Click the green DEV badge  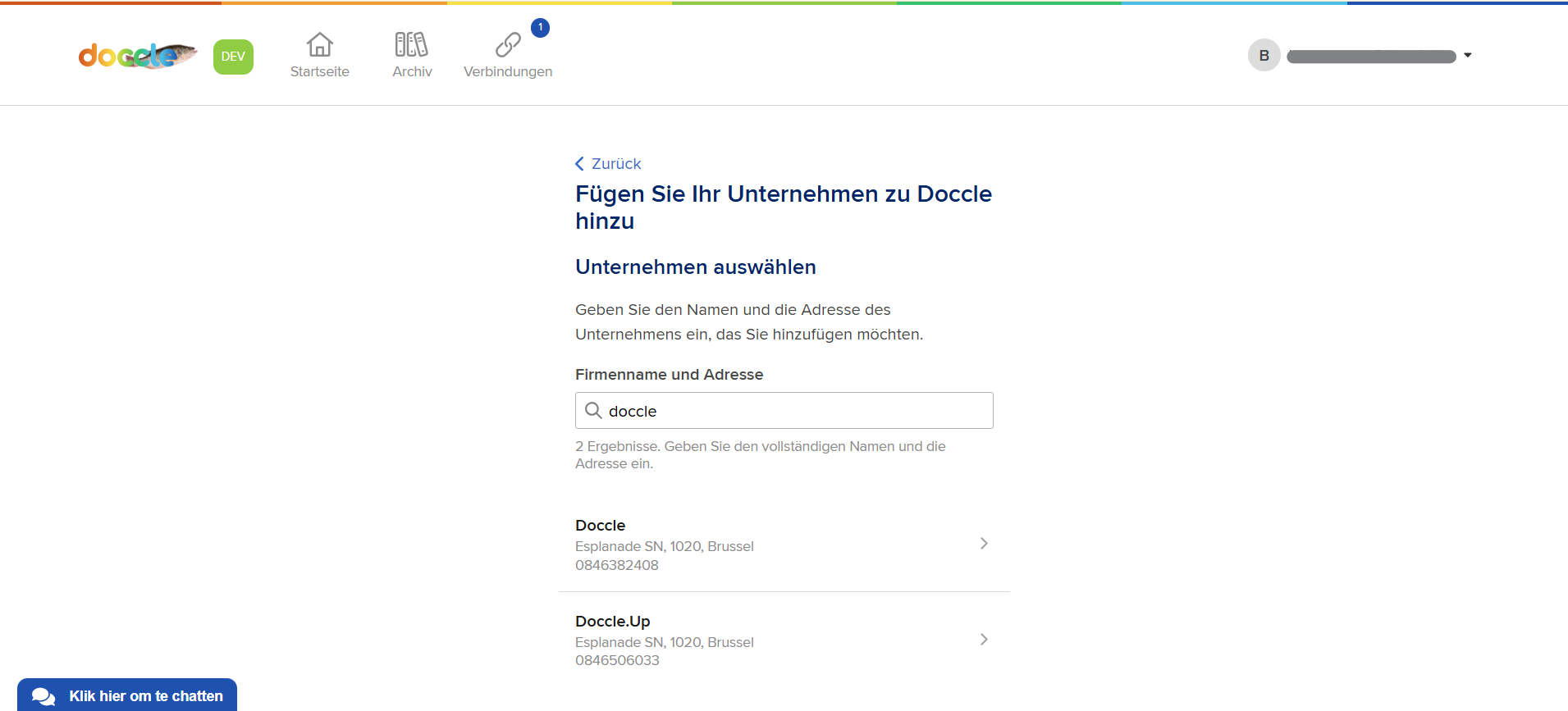[233, 57]
